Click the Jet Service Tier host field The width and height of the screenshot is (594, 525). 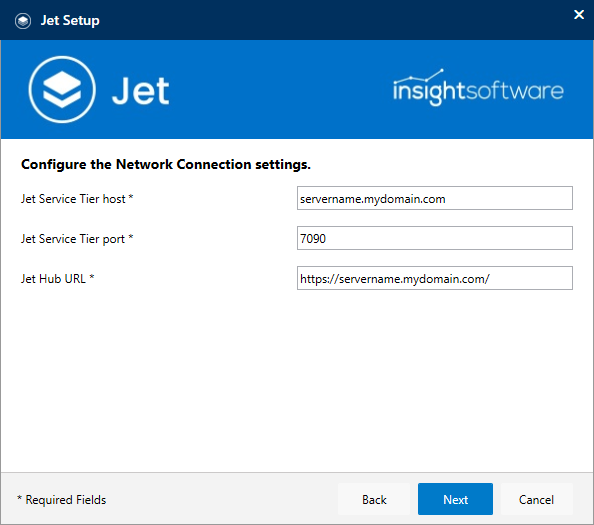point(435,198)
